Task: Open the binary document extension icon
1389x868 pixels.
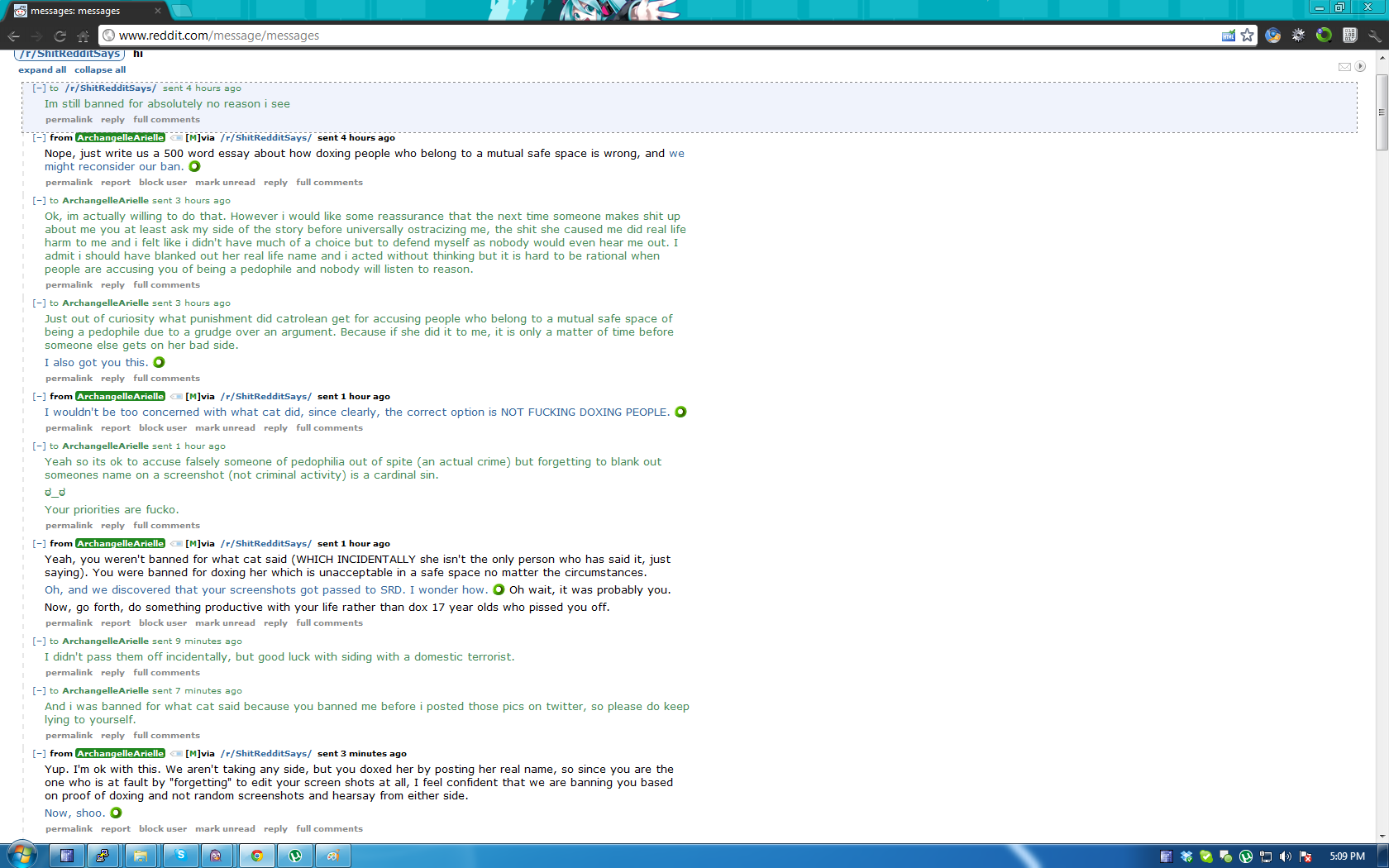Action: coord(1349,35)
